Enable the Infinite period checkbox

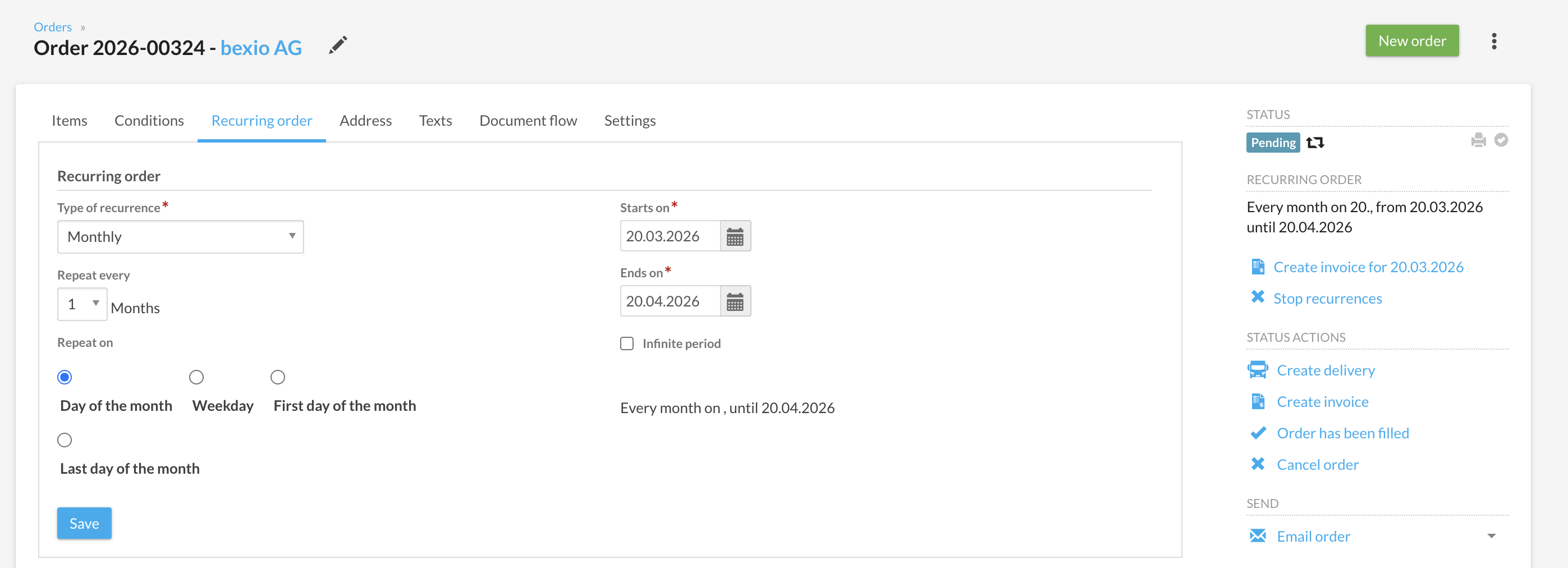pyautogui.click(x=627, y=343)
